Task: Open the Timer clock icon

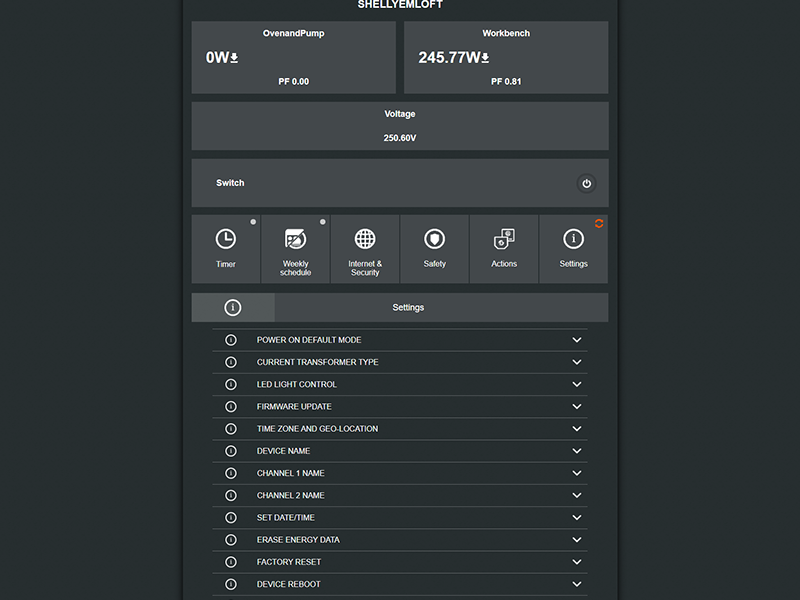Action: [226, 239]
